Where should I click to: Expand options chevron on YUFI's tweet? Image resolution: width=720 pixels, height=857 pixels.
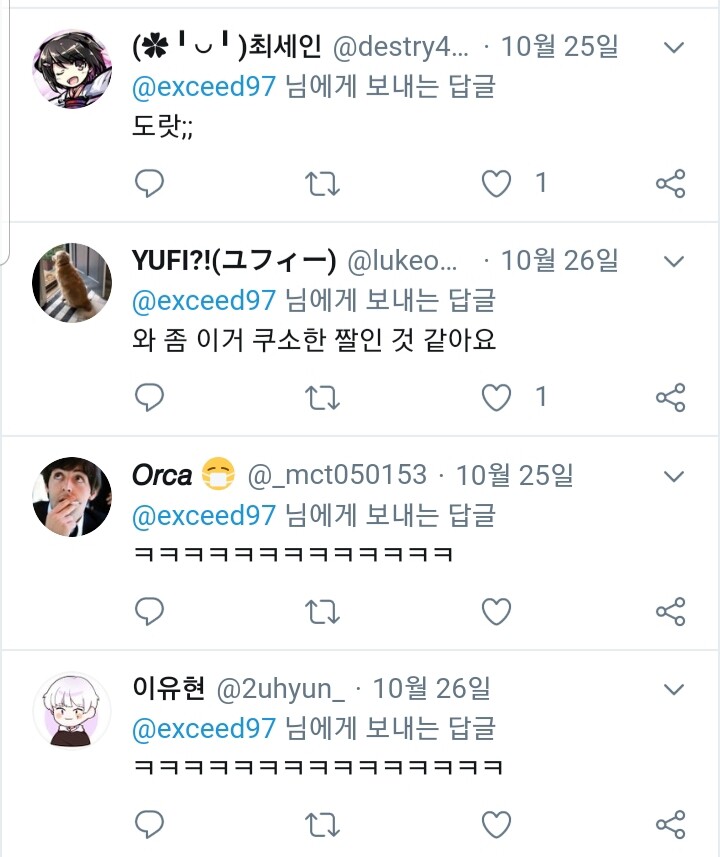click(675, 262)
